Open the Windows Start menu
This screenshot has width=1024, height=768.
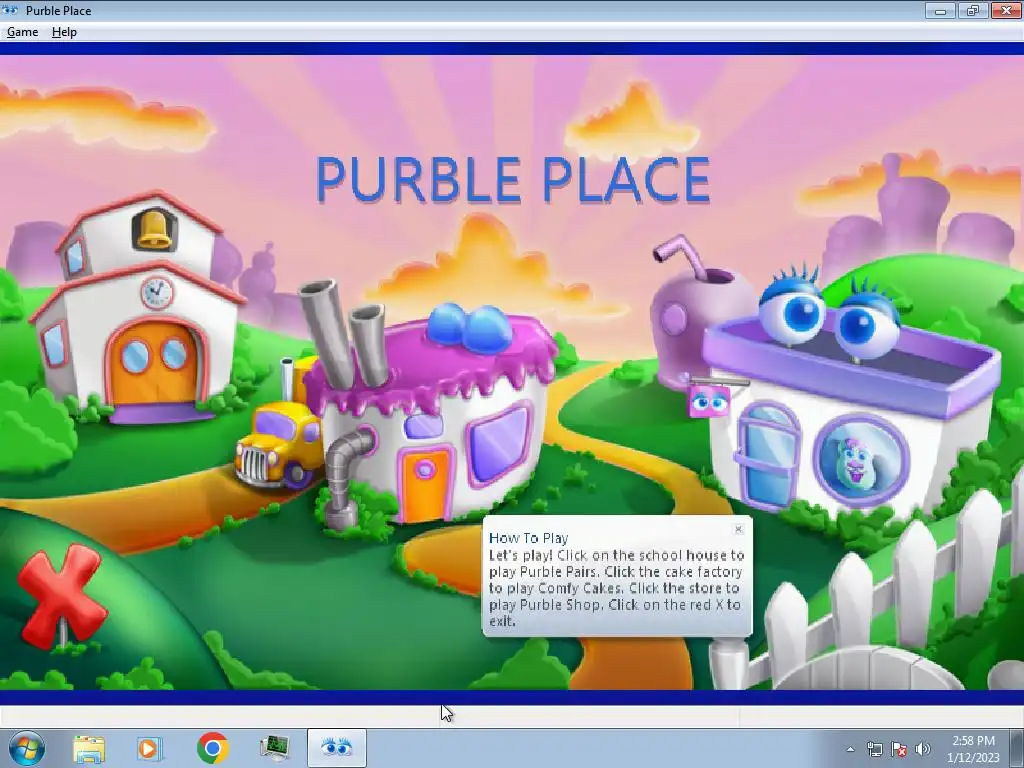[x=27, y=748]
